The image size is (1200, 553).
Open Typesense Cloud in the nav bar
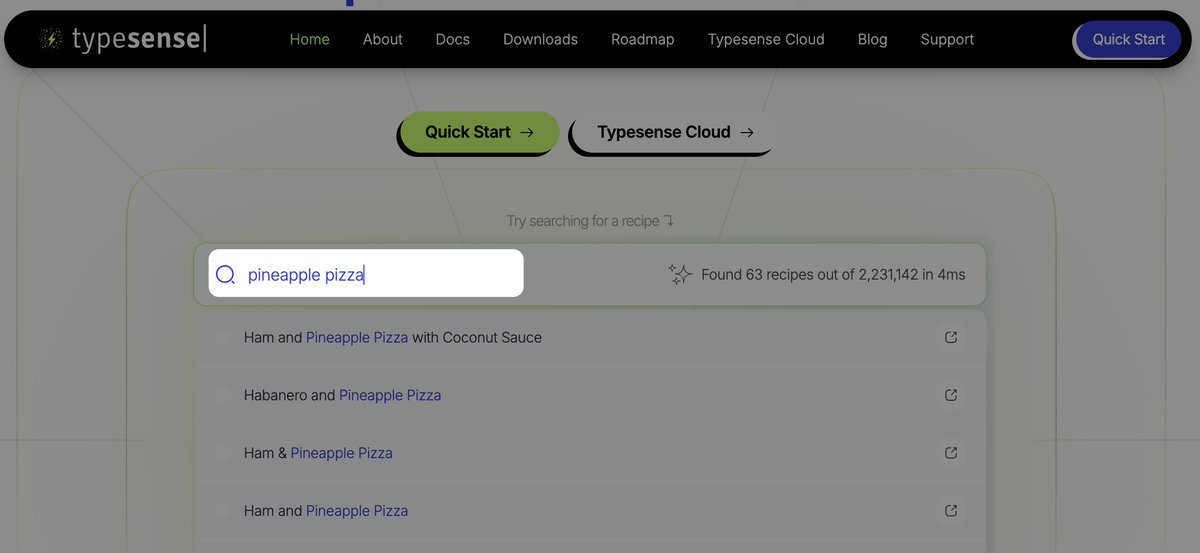766,39
